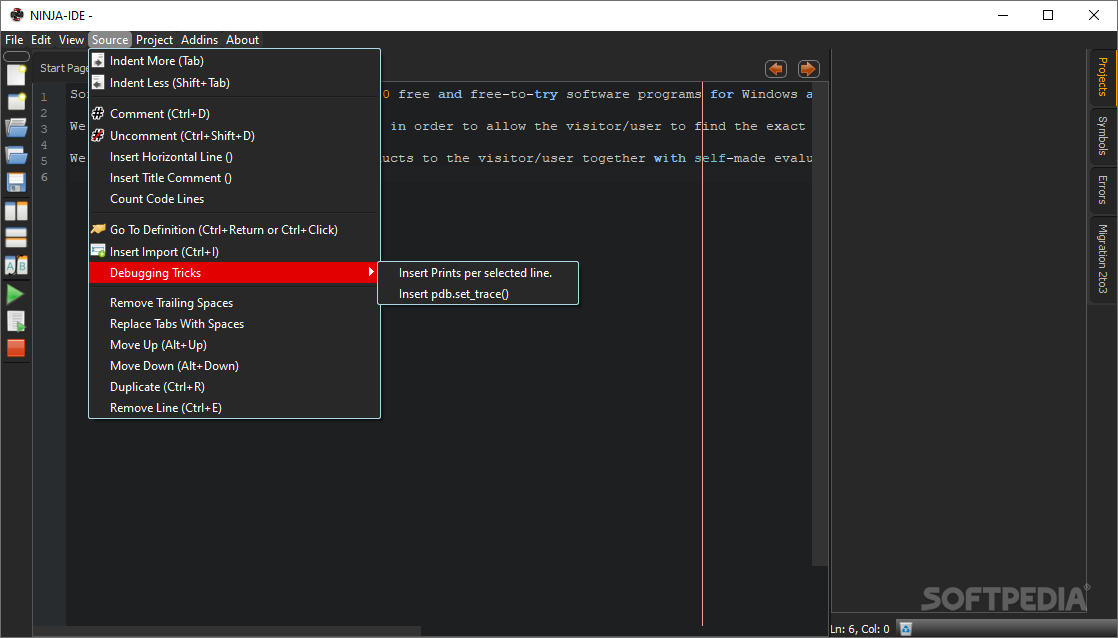This screenshot has width=1118, height=638.
Task: Click the recycle icon in status bar
Action: tap(906, 629)
